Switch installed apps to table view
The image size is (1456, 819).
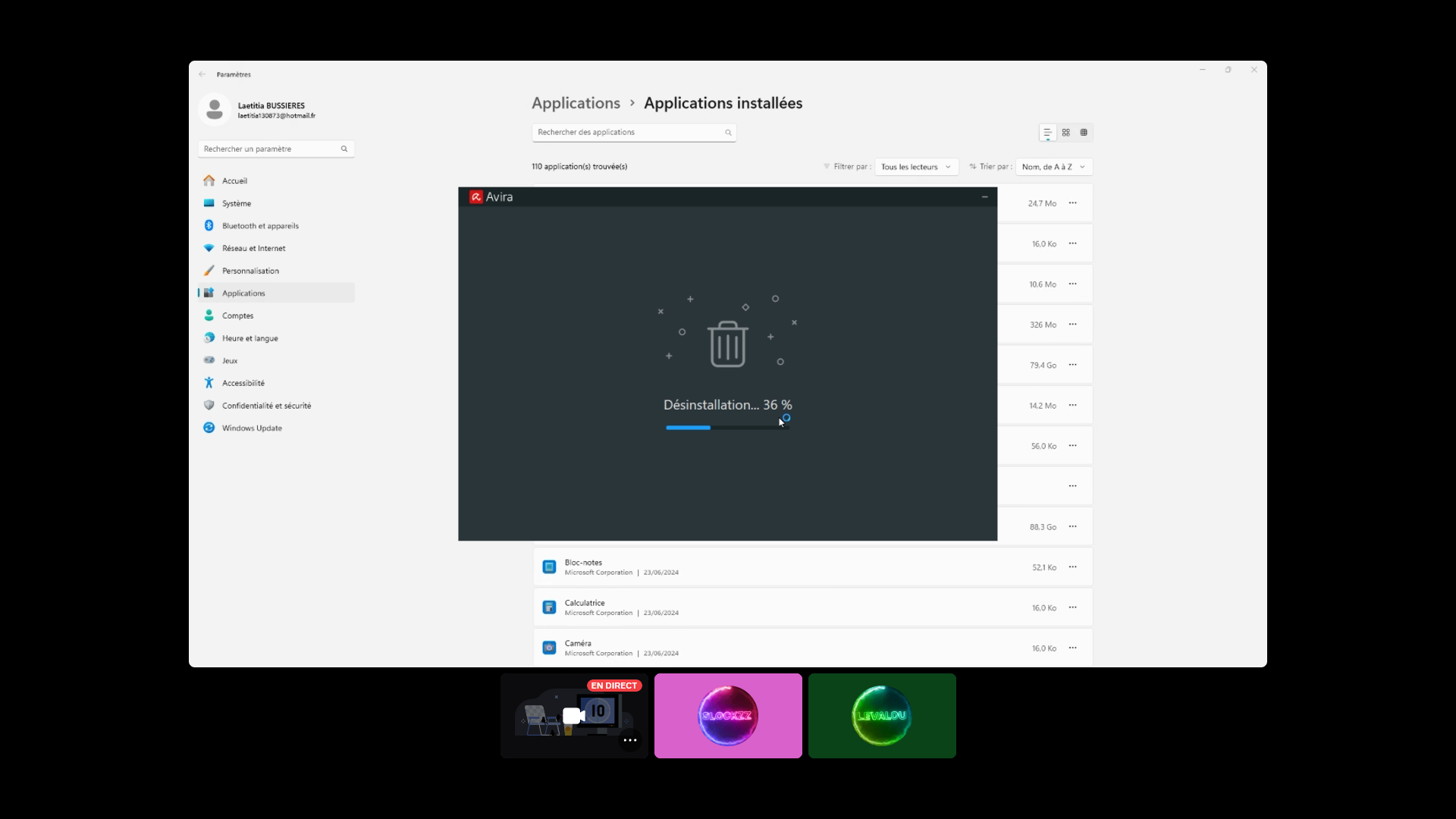point(1084,133)
